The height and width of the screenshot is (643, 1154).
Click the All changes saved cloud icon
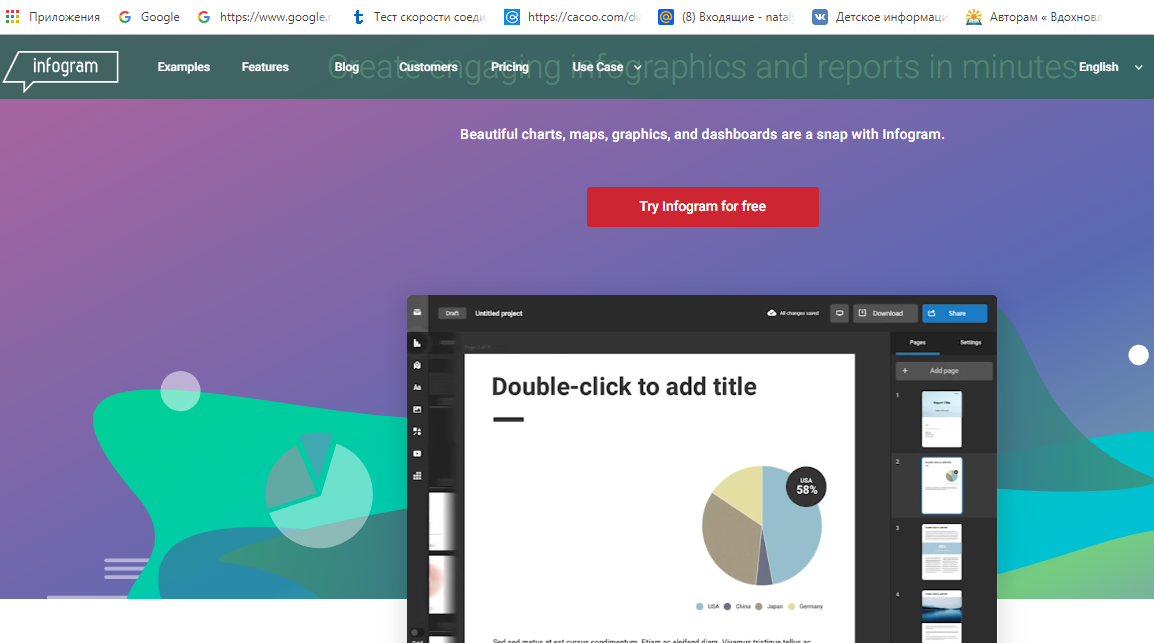tap(772, 313)
